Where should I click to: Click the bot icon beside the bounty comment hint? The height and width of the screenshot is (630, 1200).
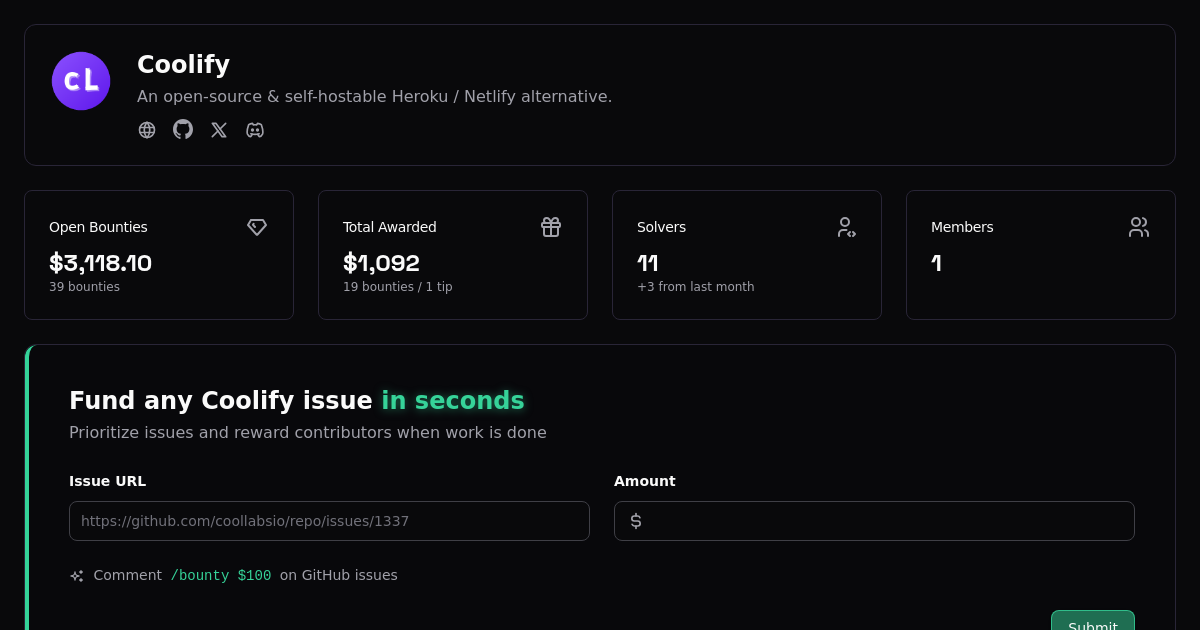[x=76, y=575]
